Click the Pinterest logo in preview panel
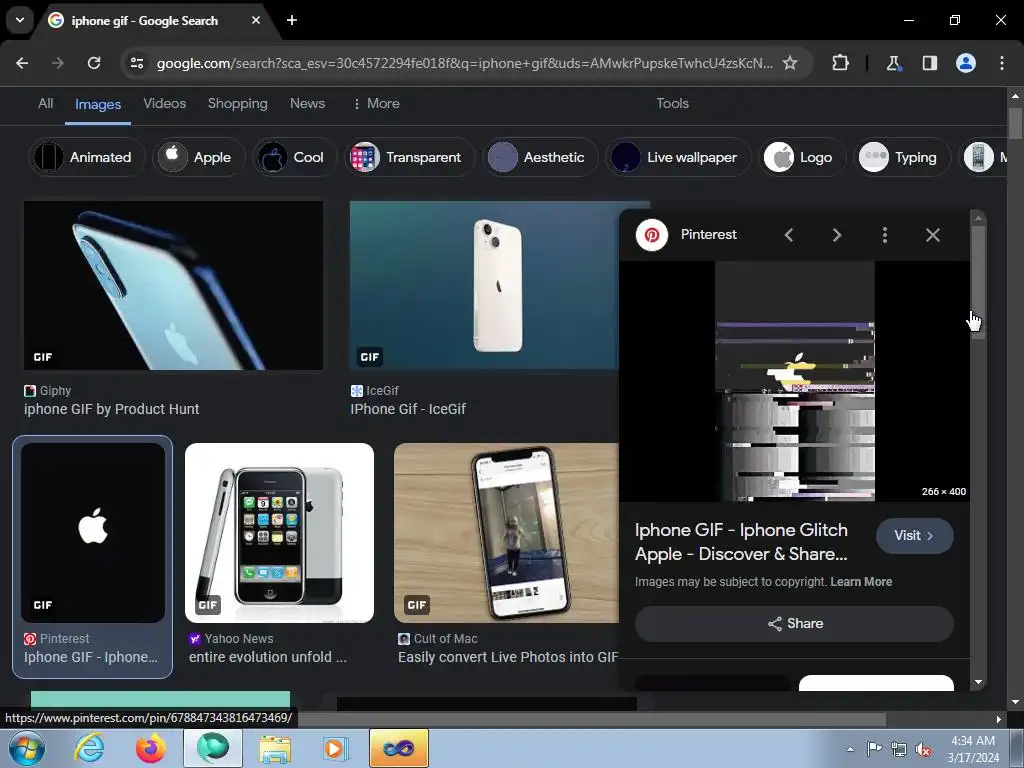 [652, 234]
